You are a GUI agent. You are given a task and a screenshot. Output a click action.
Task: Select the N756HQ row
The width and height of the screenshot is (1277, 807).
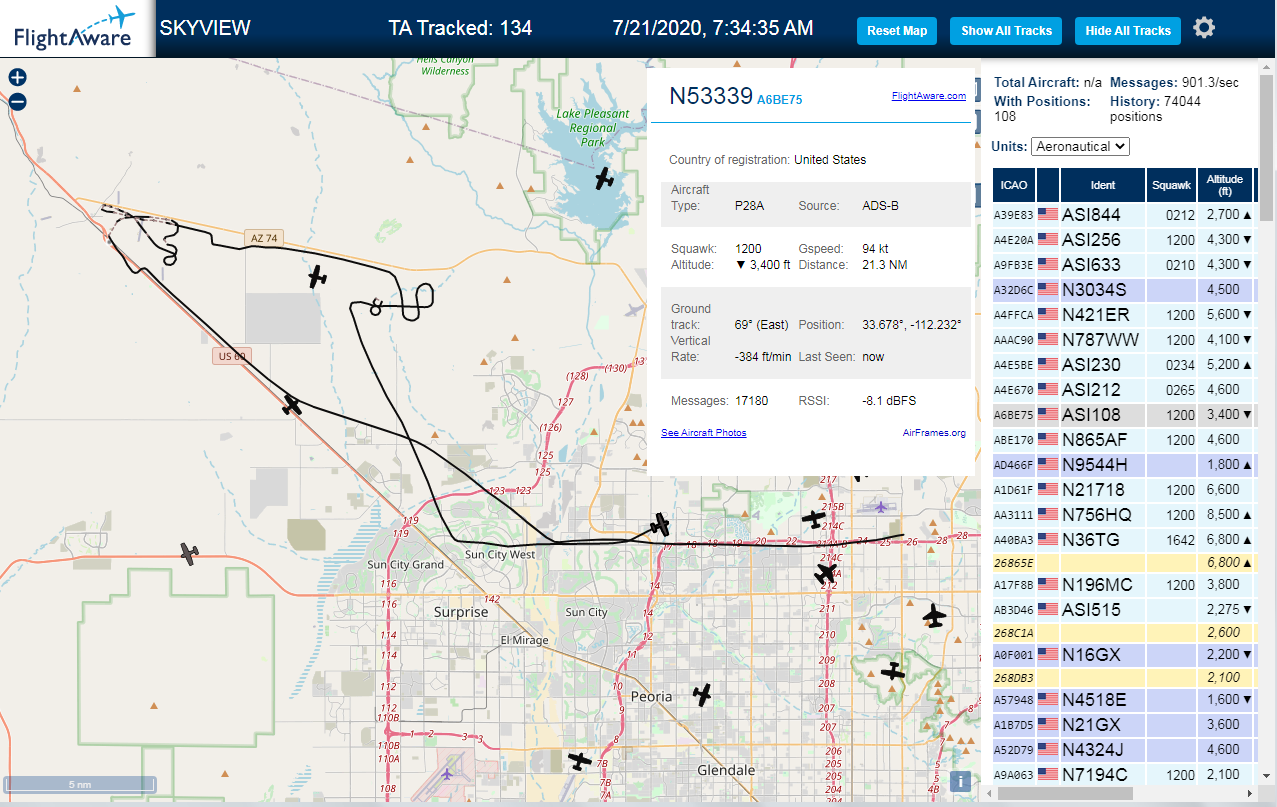click(1124, 515)
